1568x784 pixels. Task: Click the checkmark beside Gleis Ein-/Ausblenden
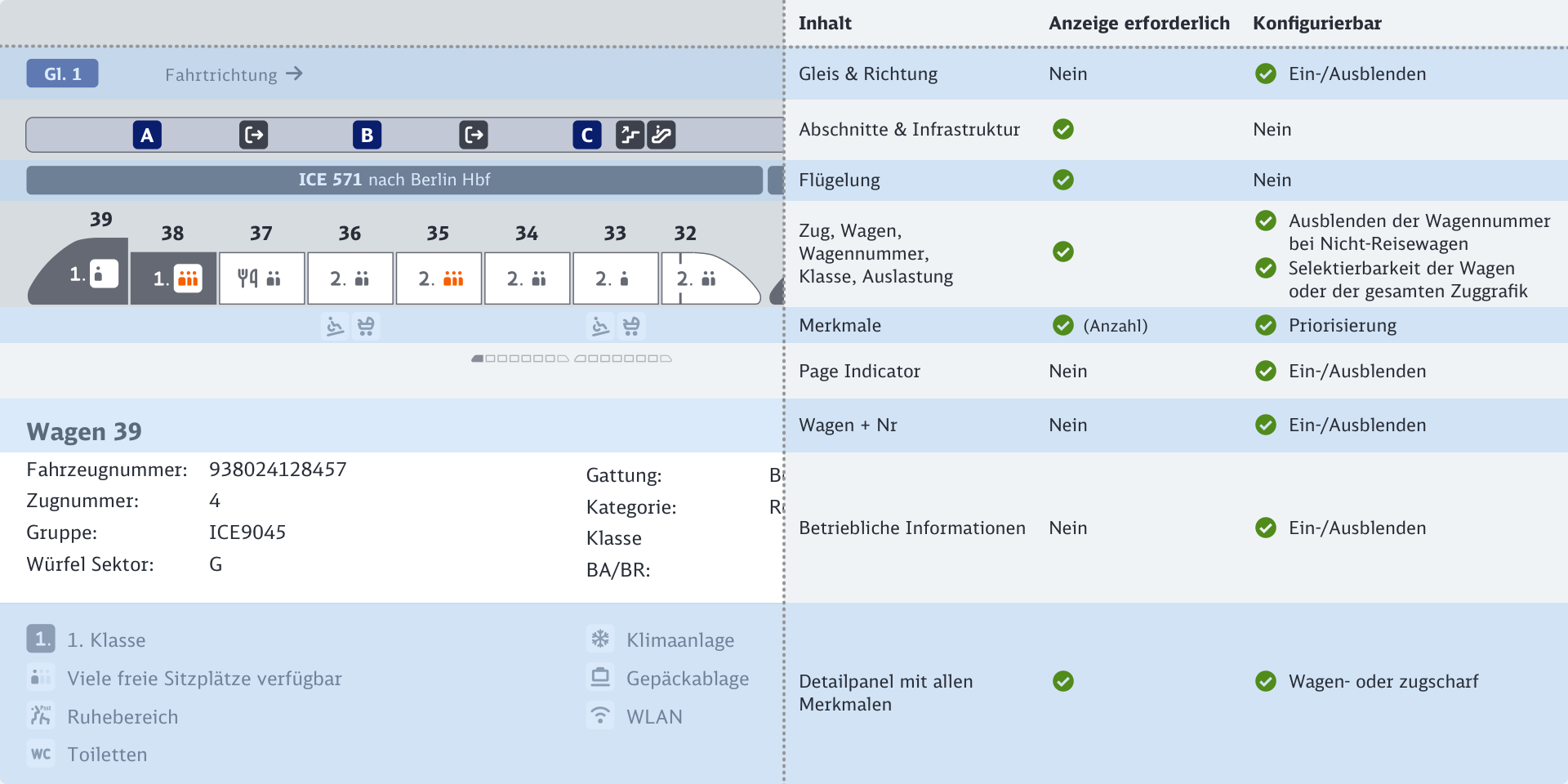point(1265,73)
